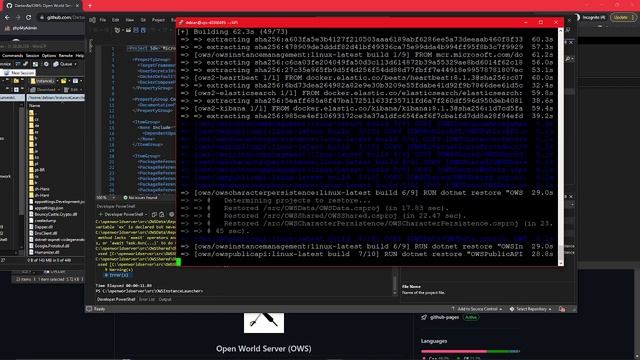Click the PuTTY icon in terminal title bar
This screenshot has height=360, width=640.
point(180,22)
